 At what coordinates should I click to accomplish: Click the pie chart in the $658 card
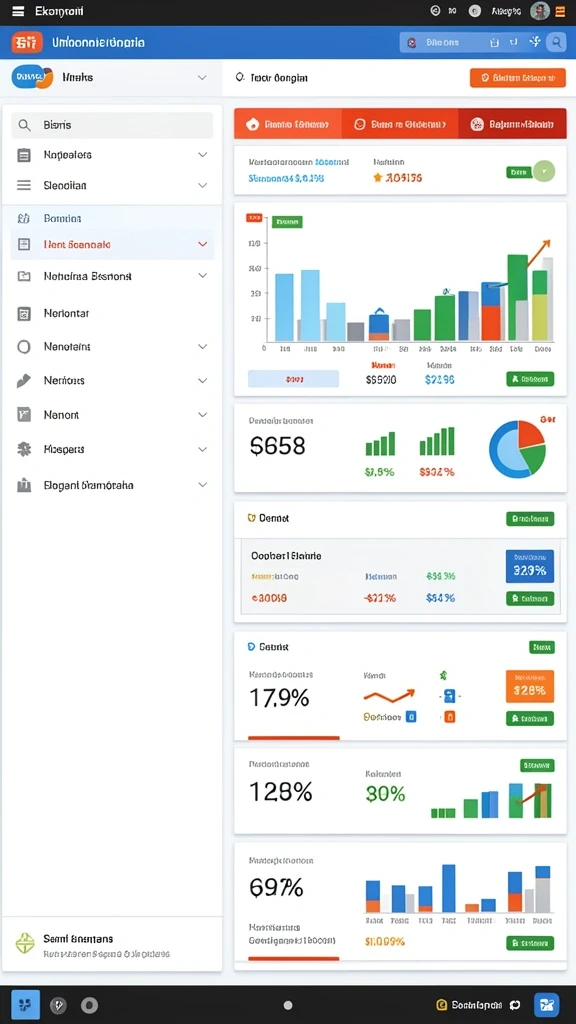tap(517, 449)
